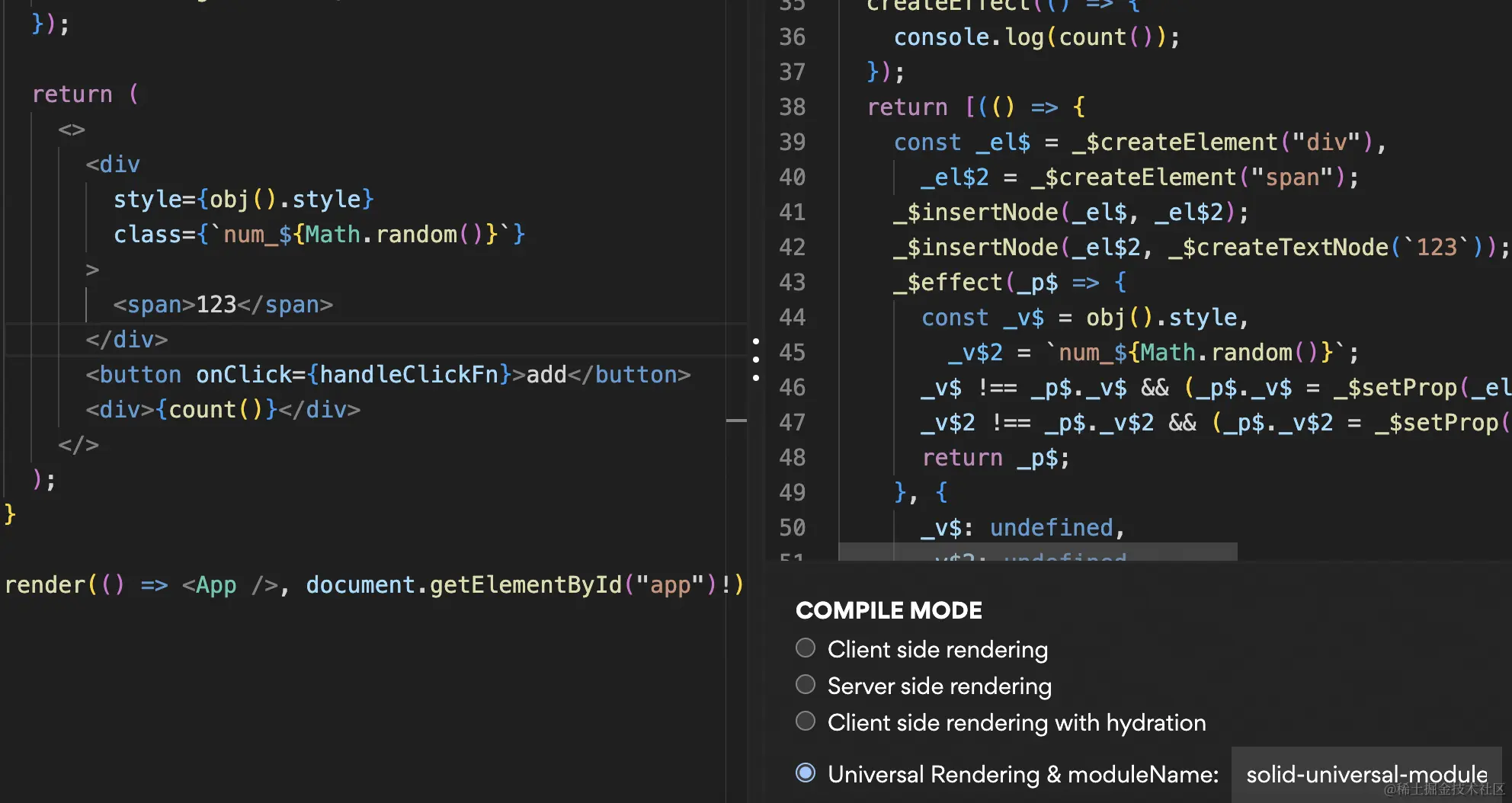Click the opening fragment <> line
1512x803 pixels.
pos(72,130)
